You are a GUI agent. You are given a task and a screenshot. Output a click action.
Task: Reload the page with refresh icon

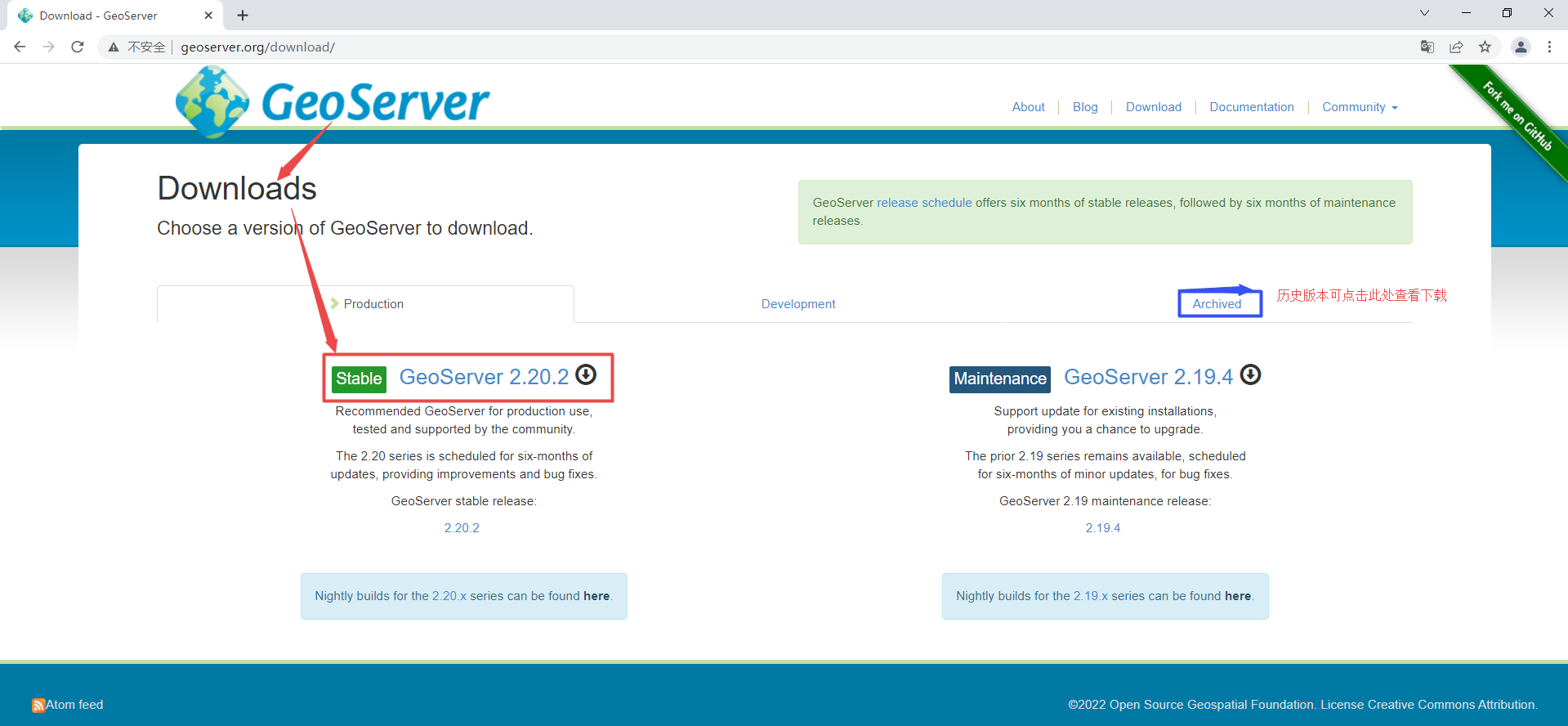(78, 47)
